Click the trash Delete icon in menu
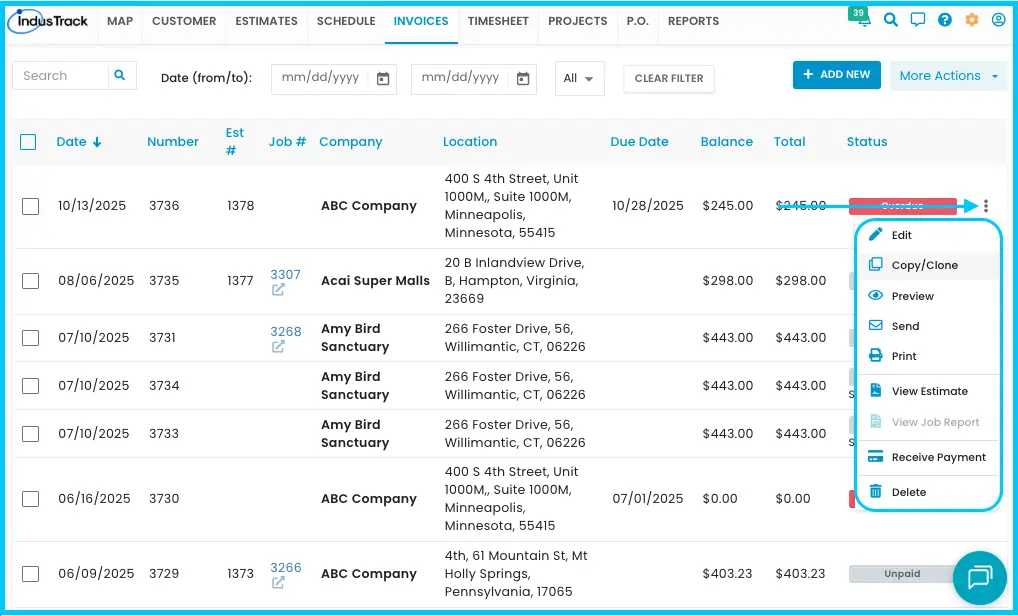 [x=875, y=491]
